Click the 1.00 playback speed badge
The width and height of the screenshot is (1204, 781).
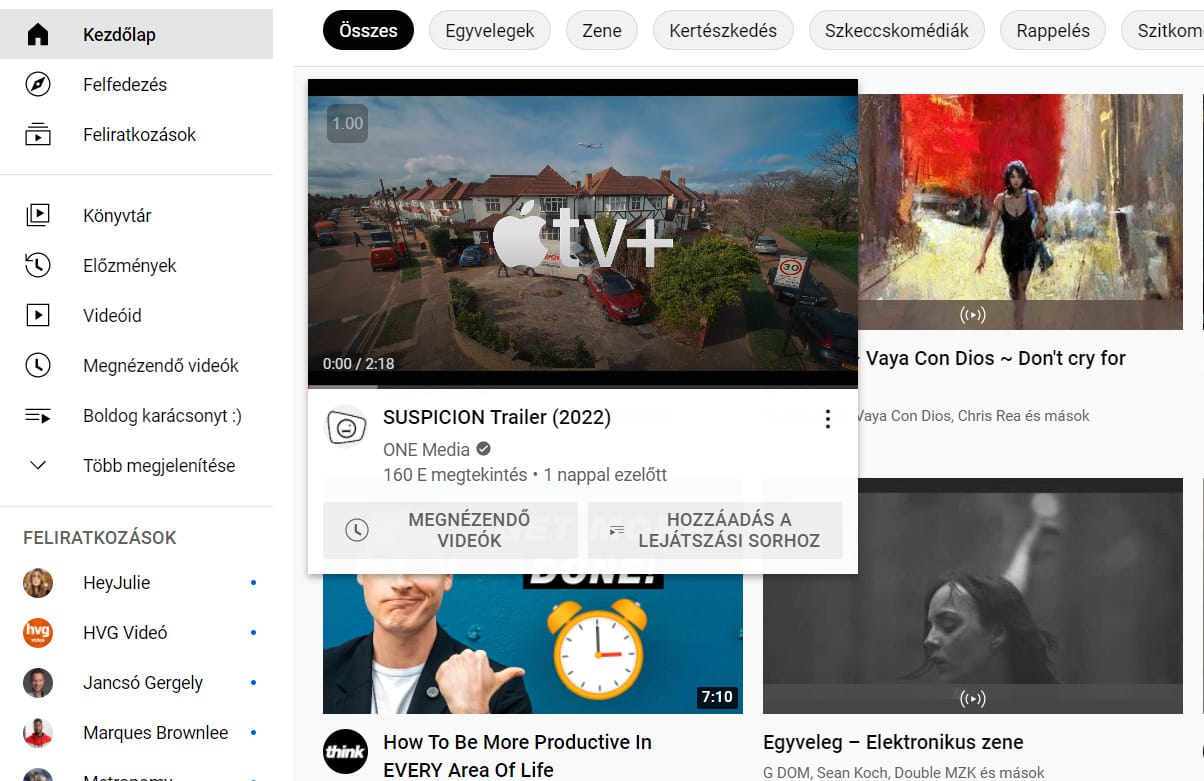click(x=347, y=123)
